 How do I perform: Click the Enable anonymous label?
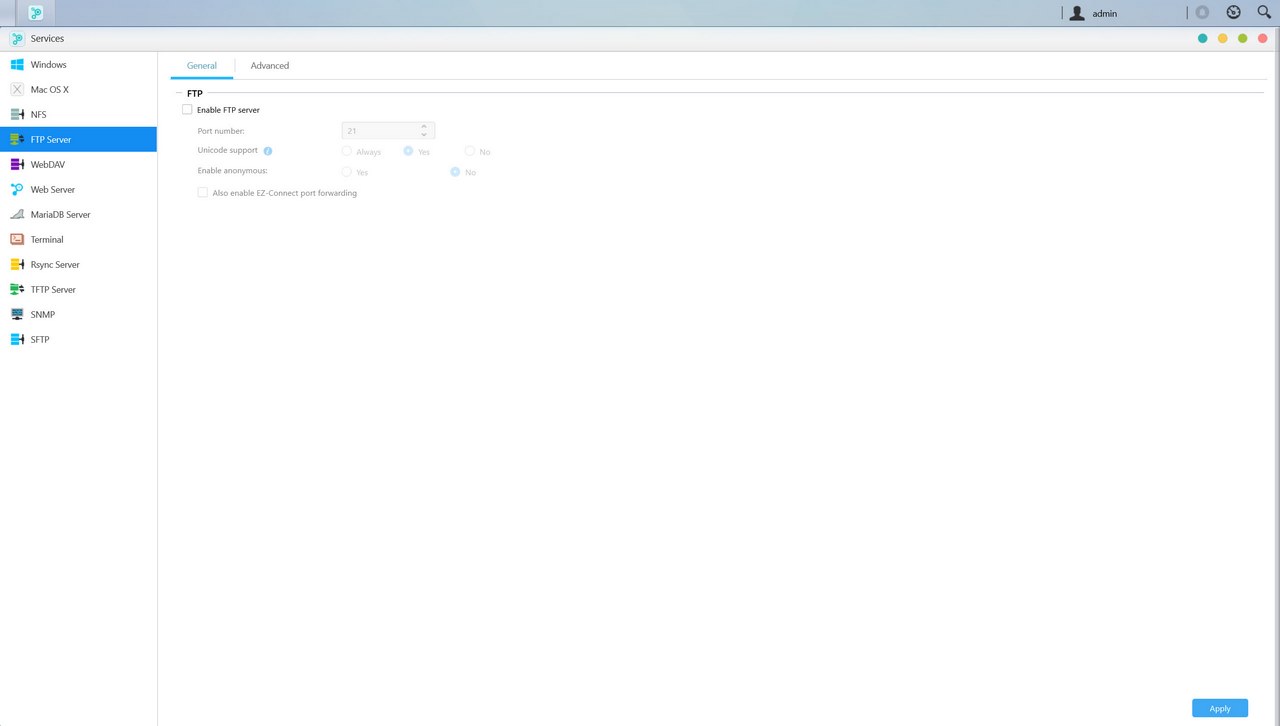tap(232, 171)
